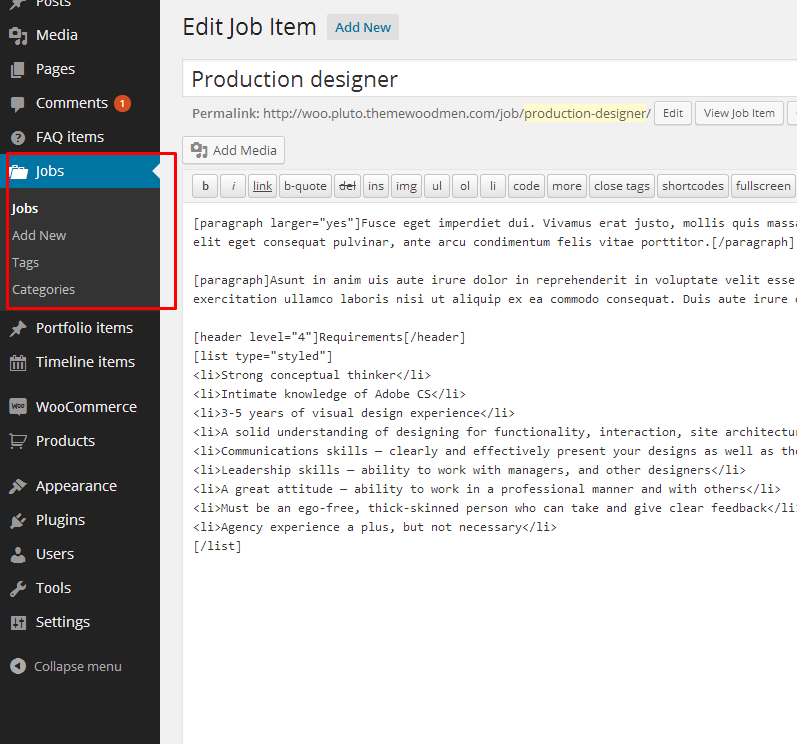The width and height of the screenshot is (797, 744).
Task: Click the FAQ items question-mark icon
Action: pos(18,138)
